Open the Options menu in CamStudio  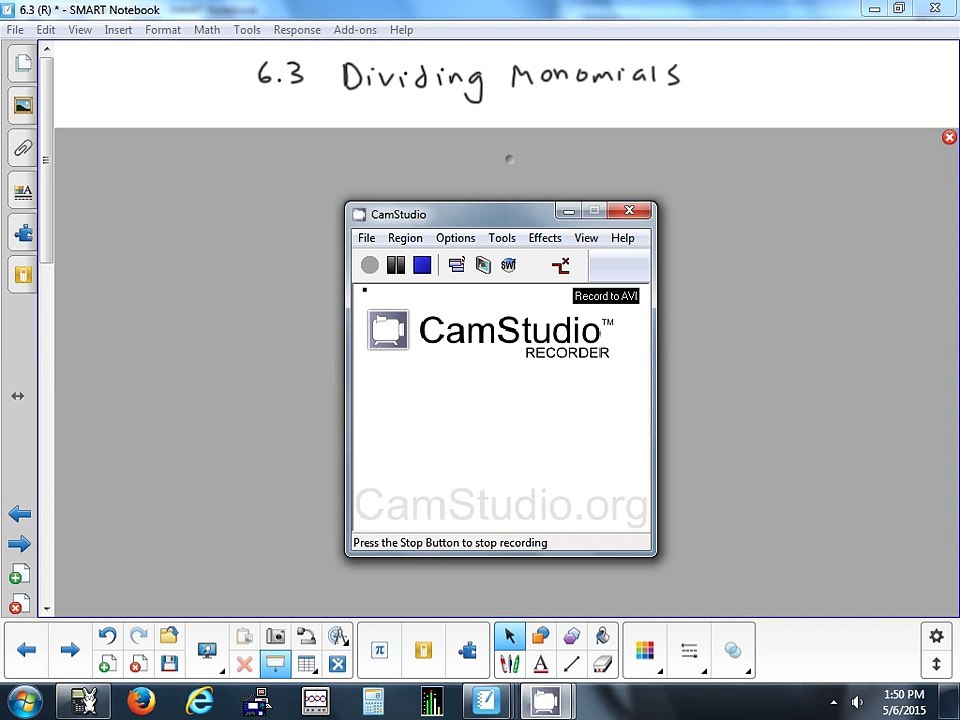pos(456,238)
